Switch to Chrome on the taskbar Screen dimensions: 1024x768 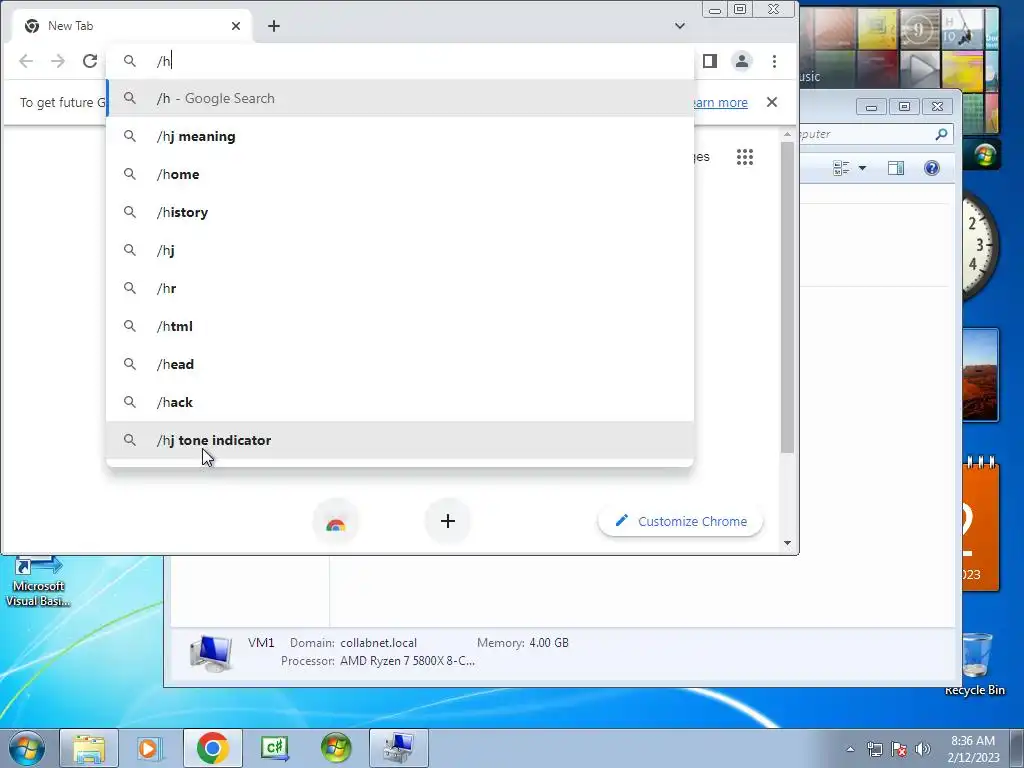tap(212, 748)
